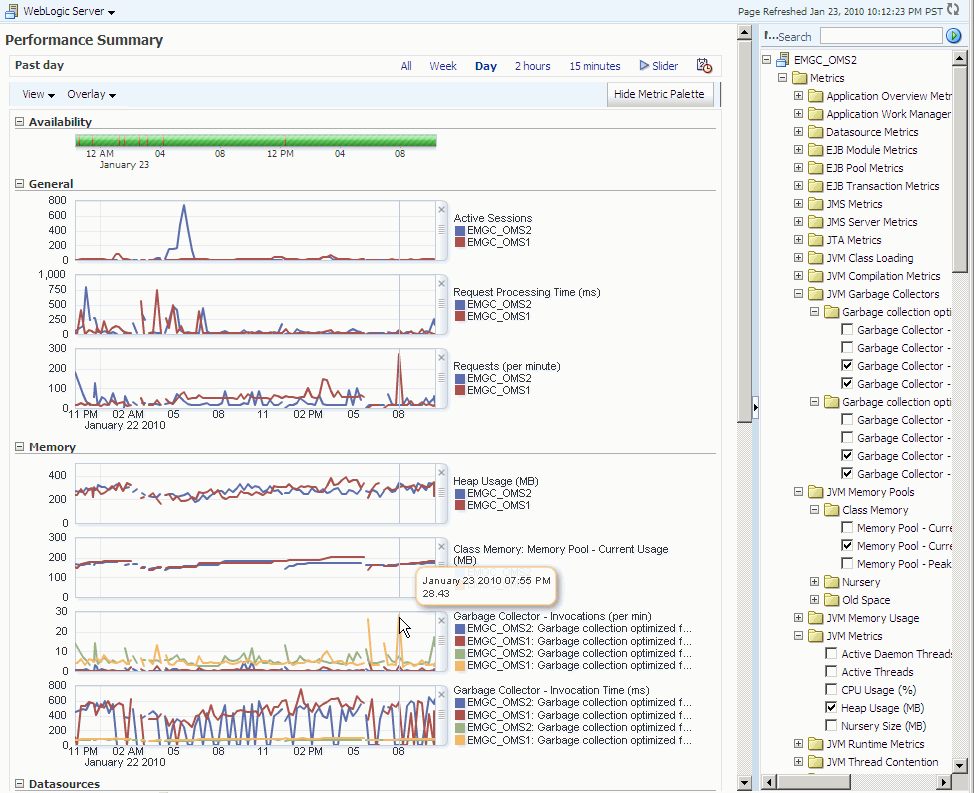Click the metric palette Search input field
Image resolution: width=974 pixels, height=793 pixels.
click(880, 36)
